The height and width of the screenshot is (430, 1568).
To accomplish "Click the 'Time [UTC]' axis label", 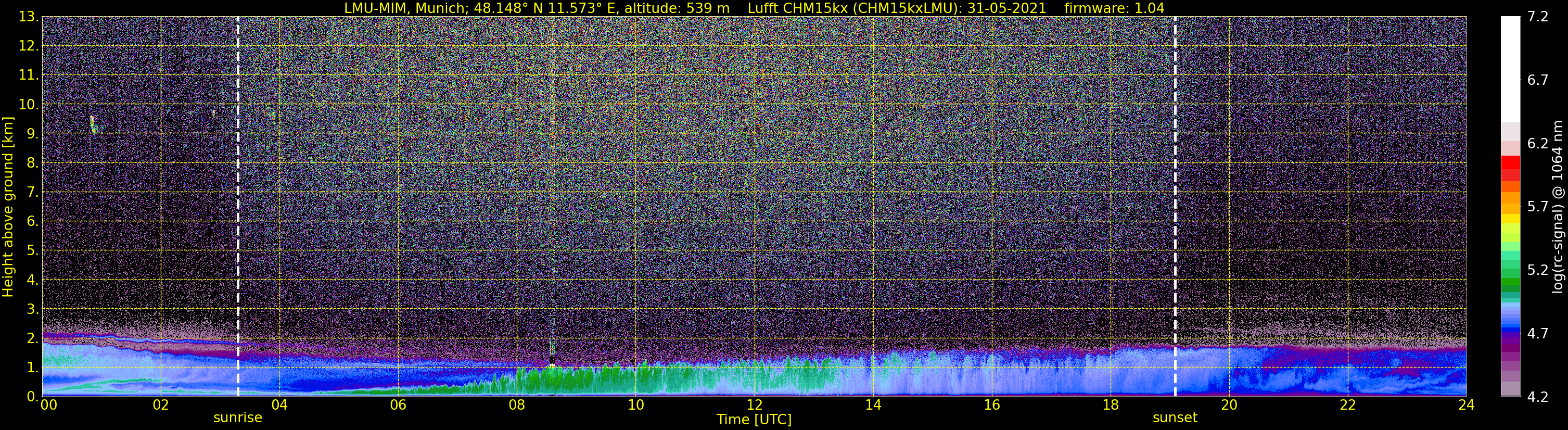I will pos(754,420).
